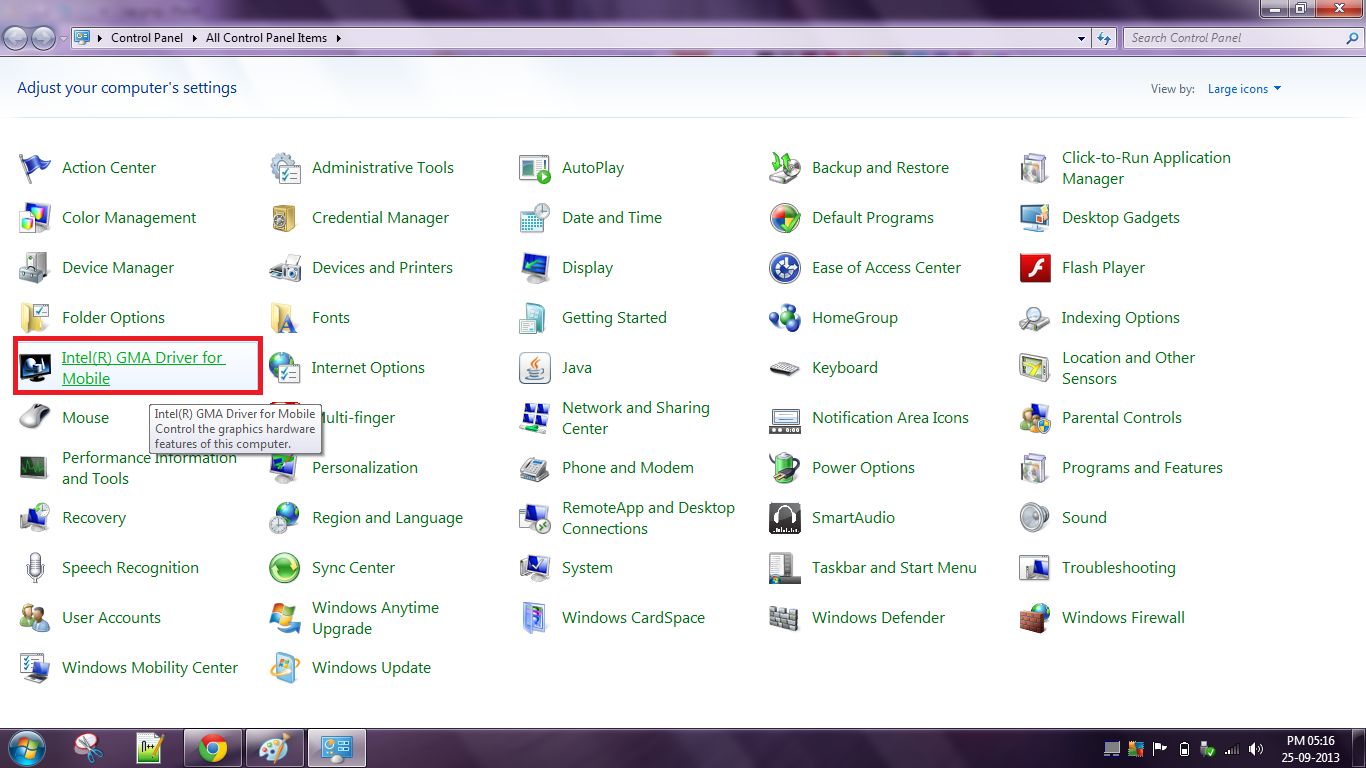Viewport: 1366px width, 768px height.
Task: Click the volume icon in system tray
Action: coord(1256,748)
